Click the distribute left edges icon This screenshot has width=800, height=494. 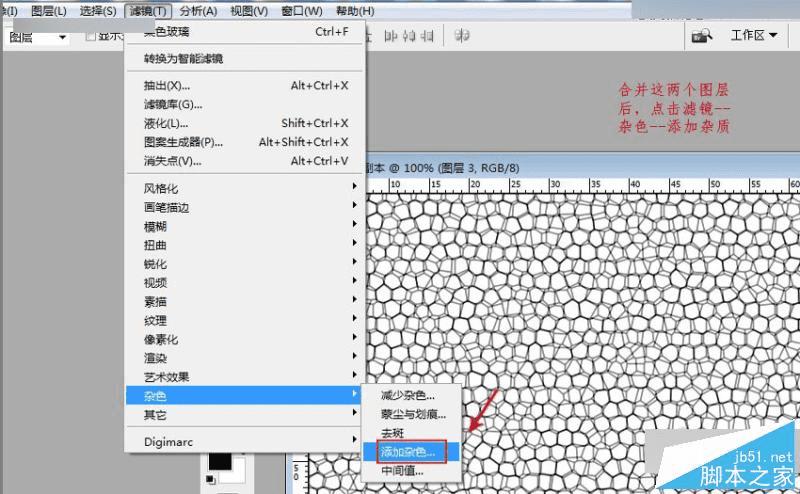click(390, 36)
